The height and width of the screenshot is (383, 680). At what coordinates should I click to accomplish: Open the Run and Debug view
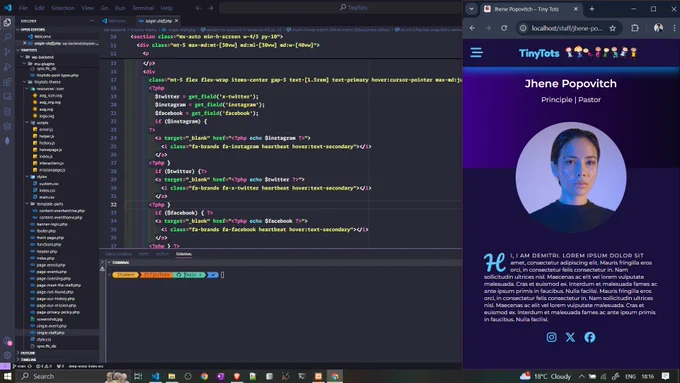pos(7,67)
